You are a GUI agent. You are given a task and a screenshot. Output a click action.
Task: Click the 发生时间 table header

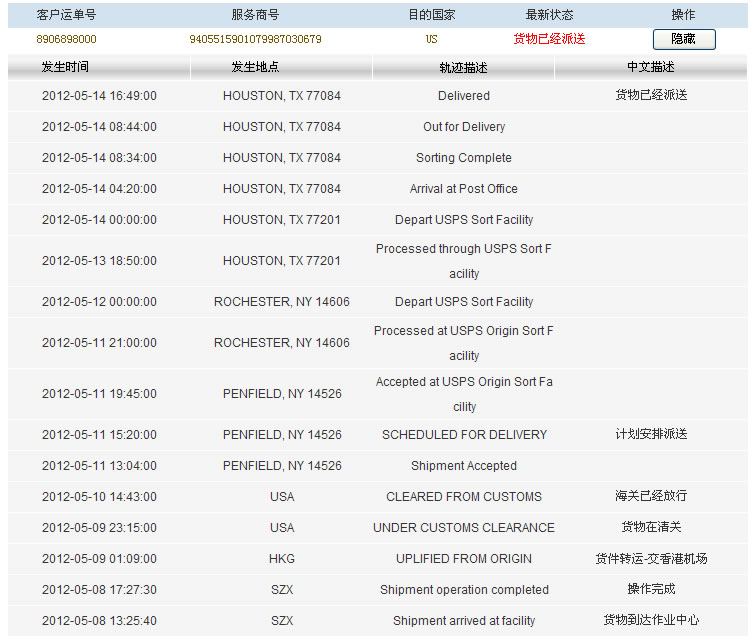point(65,67)
